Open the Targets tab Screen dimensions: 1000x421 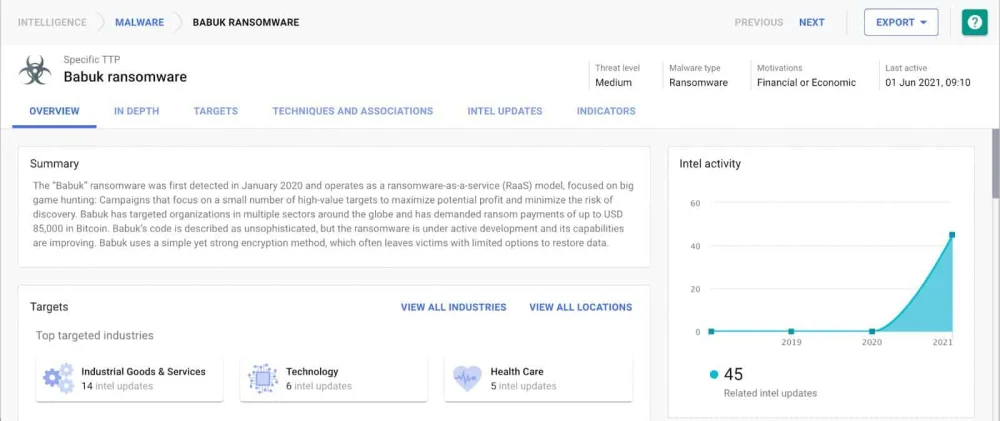point(216,111)
